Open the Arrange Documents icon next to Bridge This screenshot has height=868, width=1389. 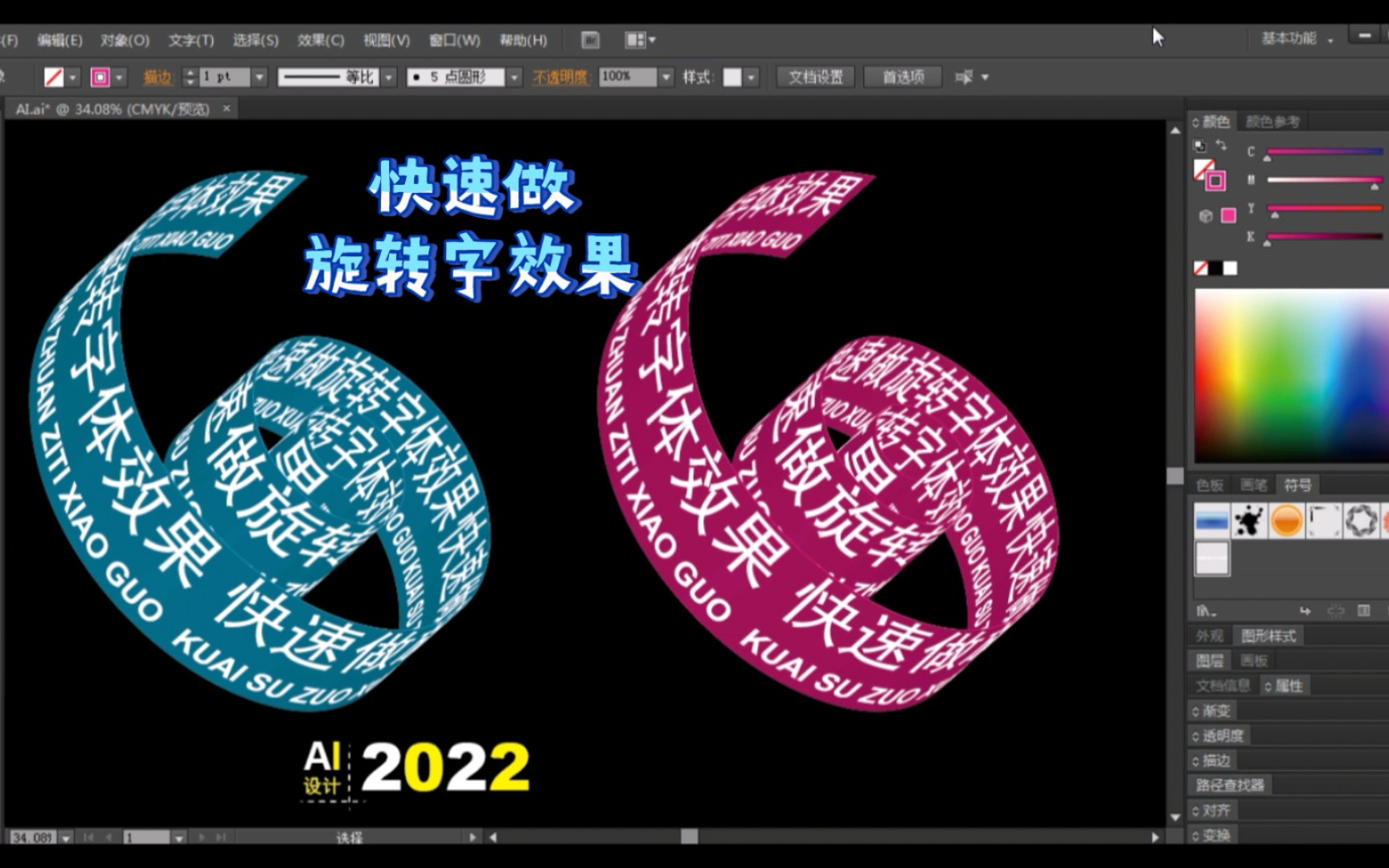[635, 40]
